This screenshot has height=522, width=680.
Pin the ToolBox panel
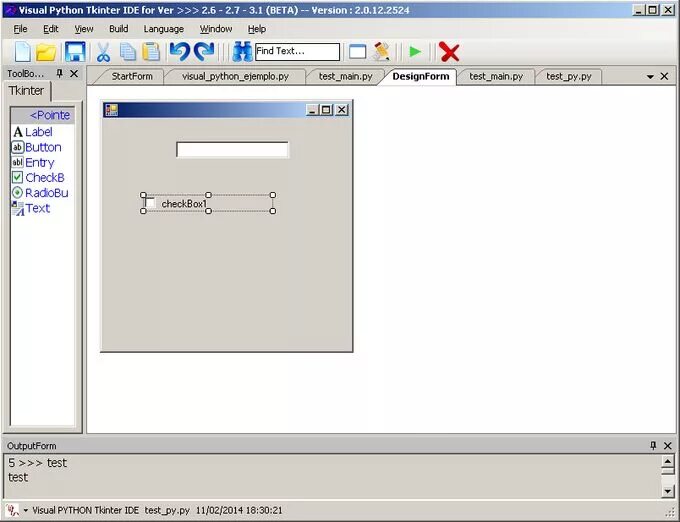59,74
